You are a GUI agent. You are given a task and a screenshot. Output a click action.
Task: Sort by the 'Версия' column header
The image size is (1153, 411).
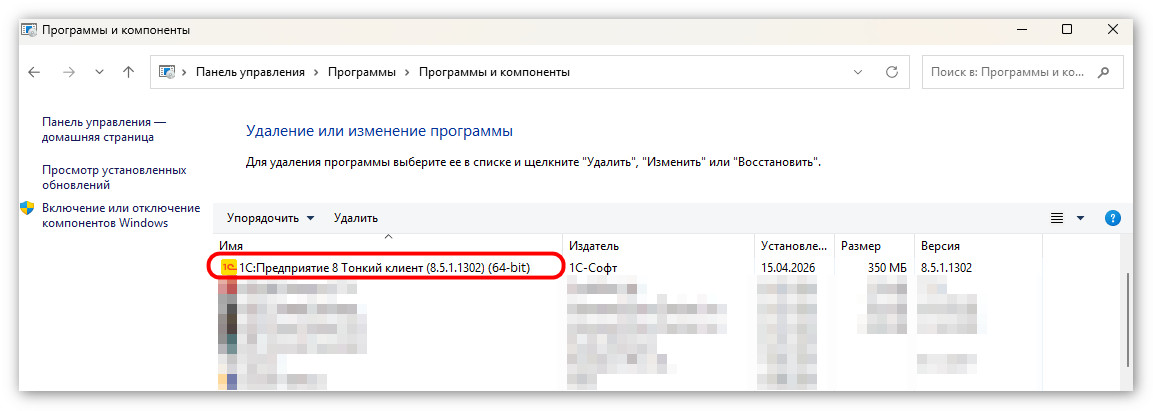click(978, 246)
